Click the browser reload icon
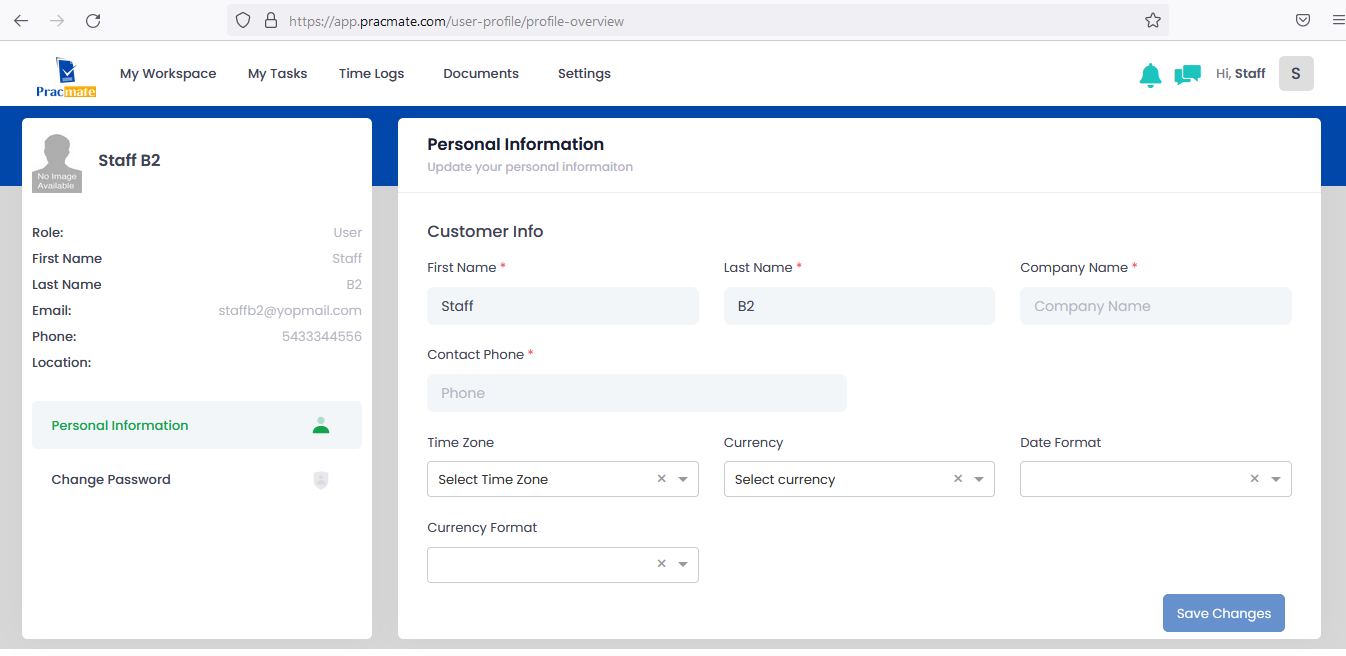This screenshot has height=656, width=1346. (93, 20)
